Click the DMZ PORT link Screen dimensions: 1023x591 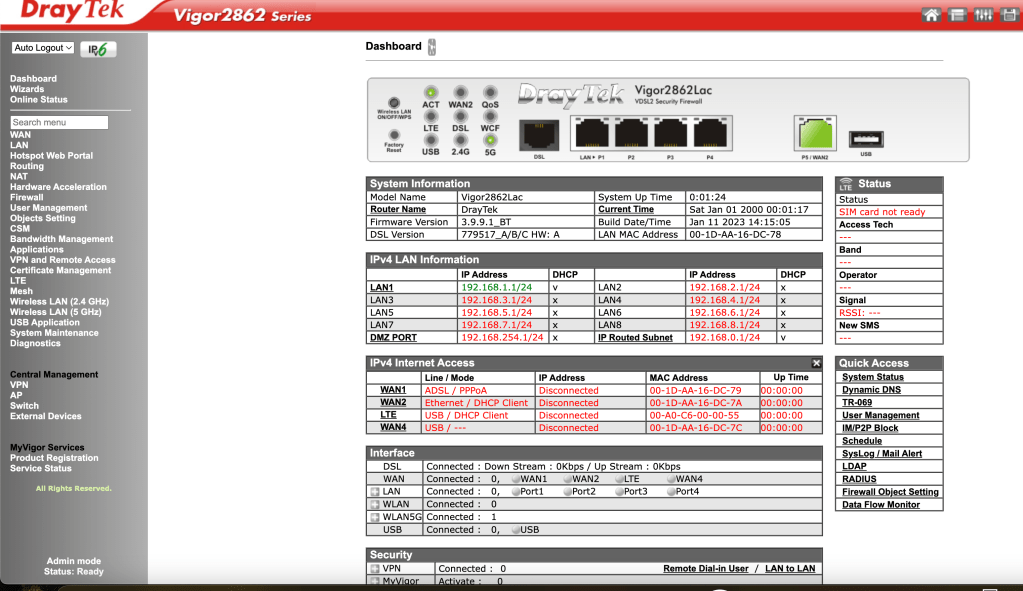[393, 337]
